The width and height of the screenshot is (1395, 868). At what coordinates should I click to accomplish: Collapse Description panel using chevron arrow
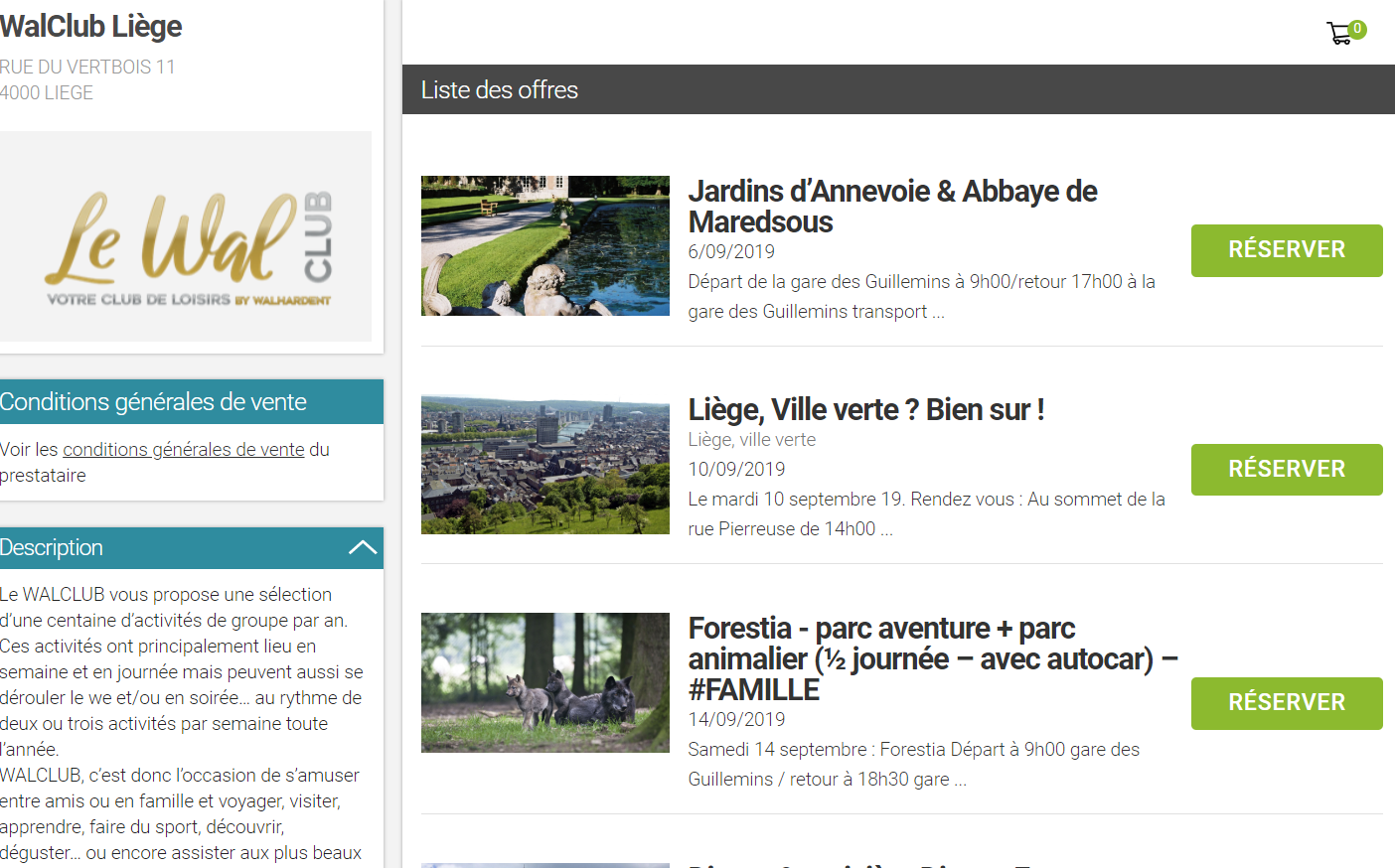click(x=363, y=548)
